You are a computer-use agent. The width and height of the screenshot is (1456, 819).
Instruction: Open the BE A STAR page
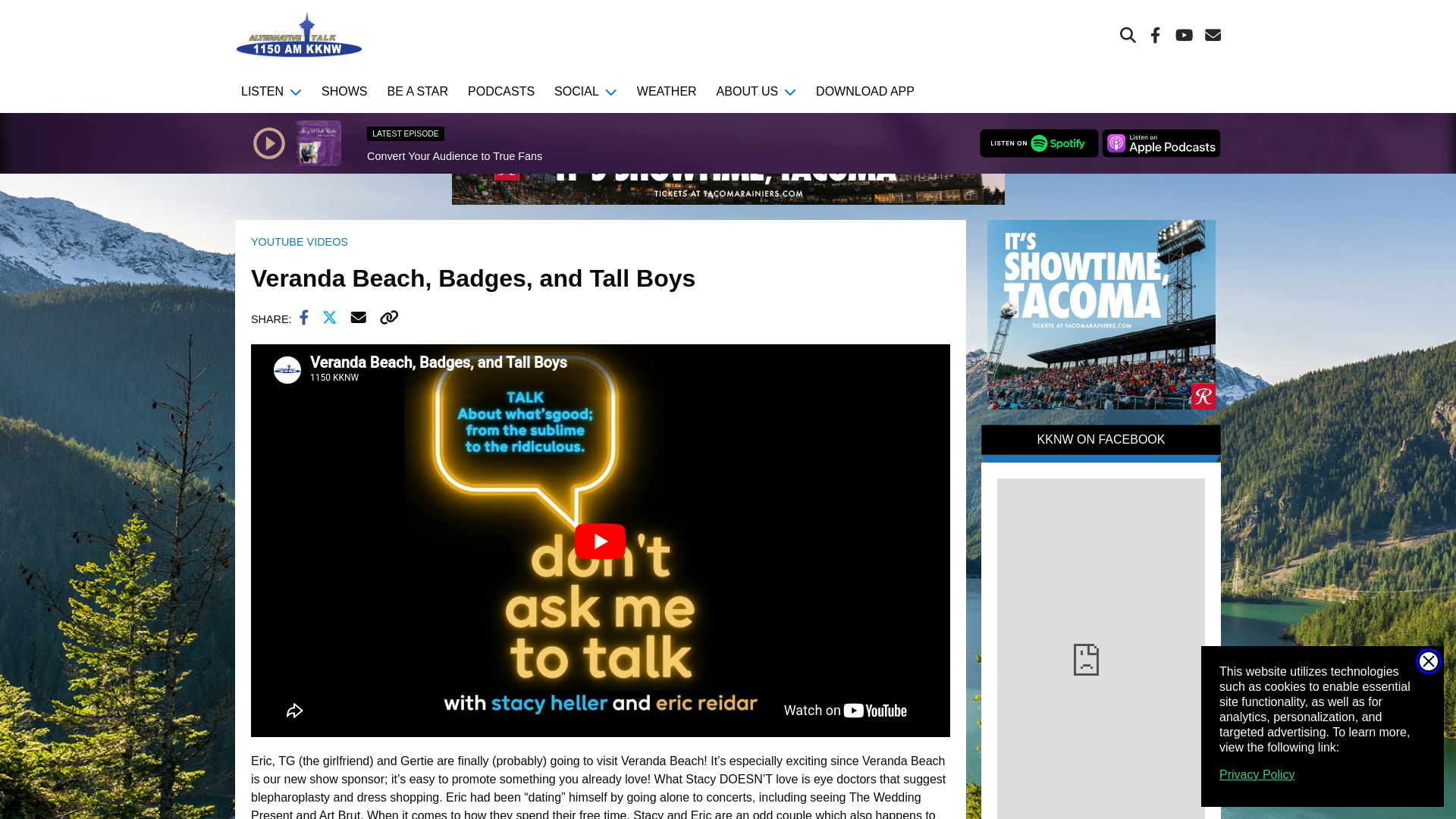[417, 92]
